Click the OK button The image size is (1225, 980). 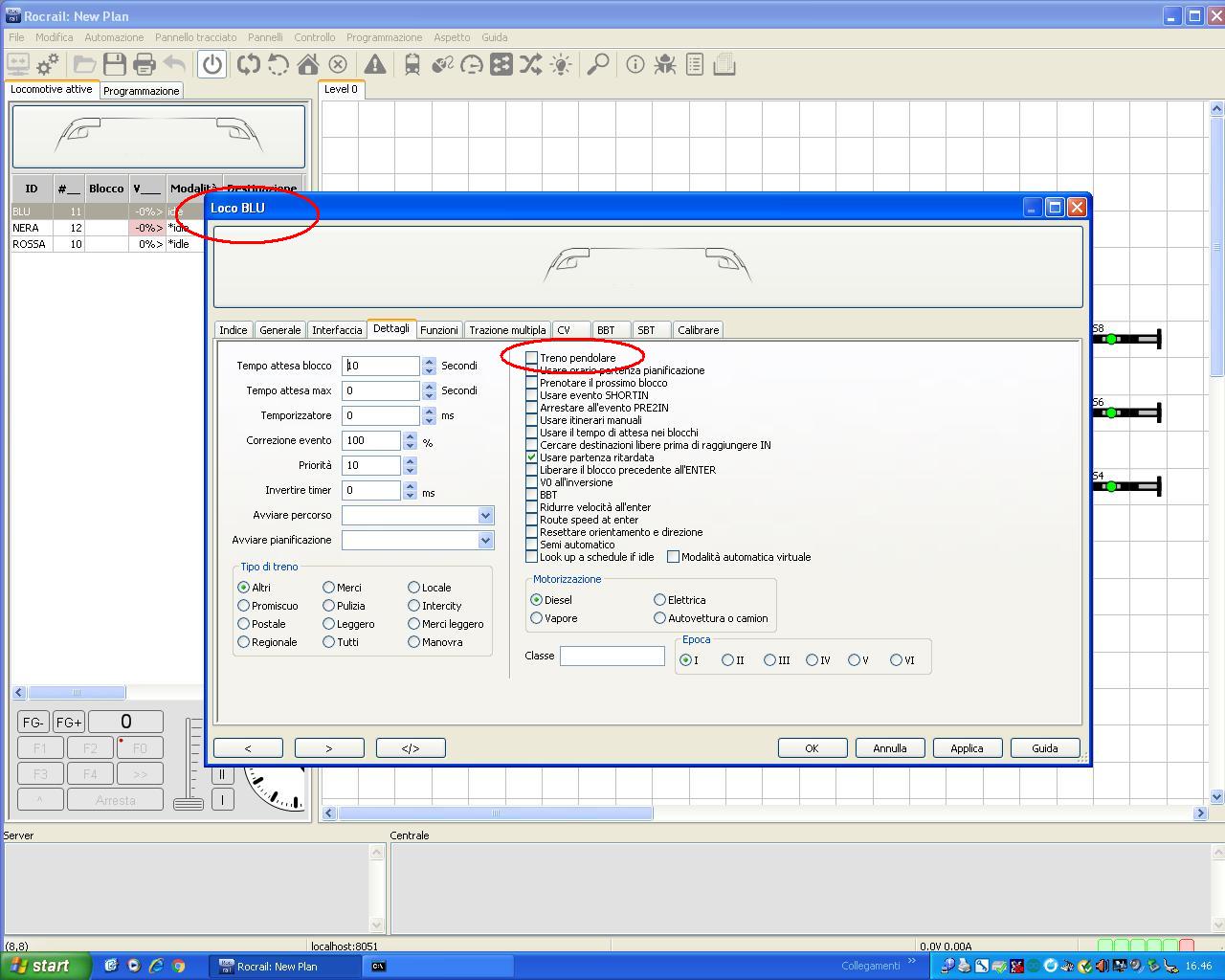(812, 748)
